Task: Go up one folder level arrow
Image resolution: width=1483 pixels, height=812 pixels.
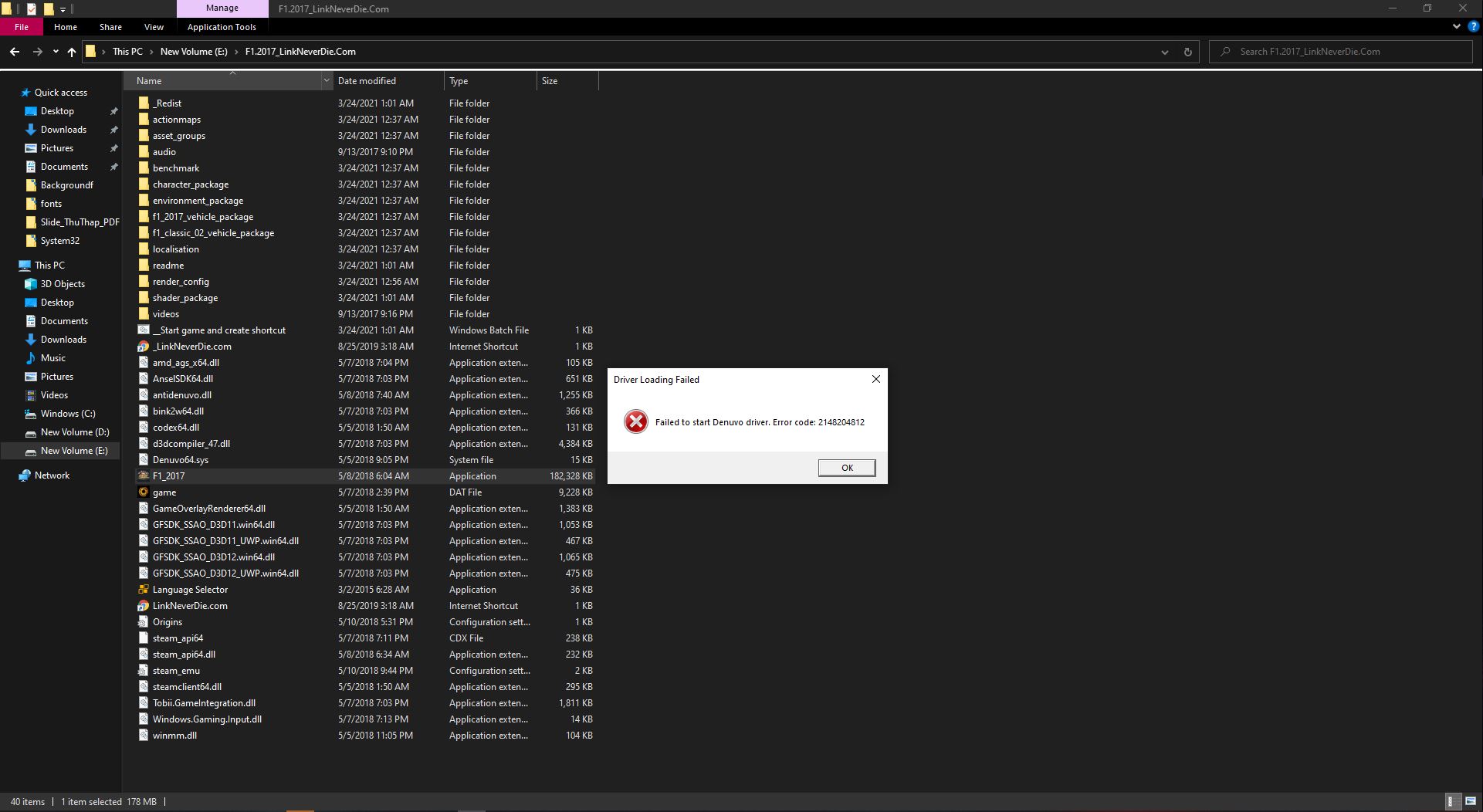Action: 72,52
